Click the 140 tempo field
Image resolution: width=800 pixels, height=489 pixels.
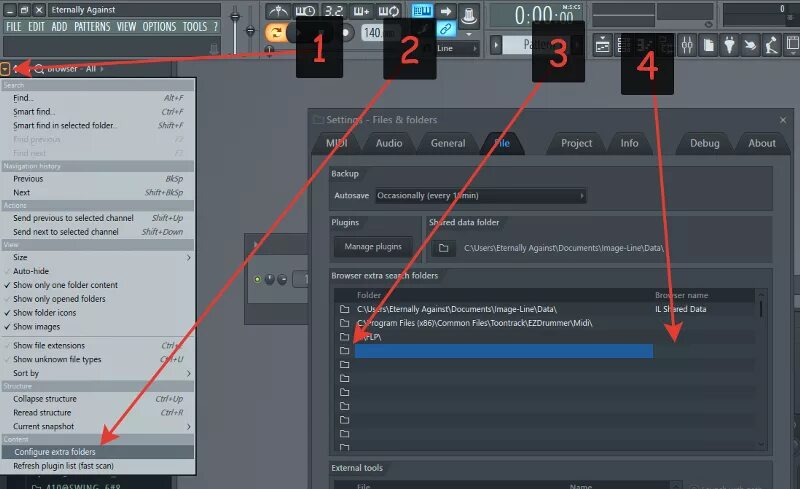(377, 33)
